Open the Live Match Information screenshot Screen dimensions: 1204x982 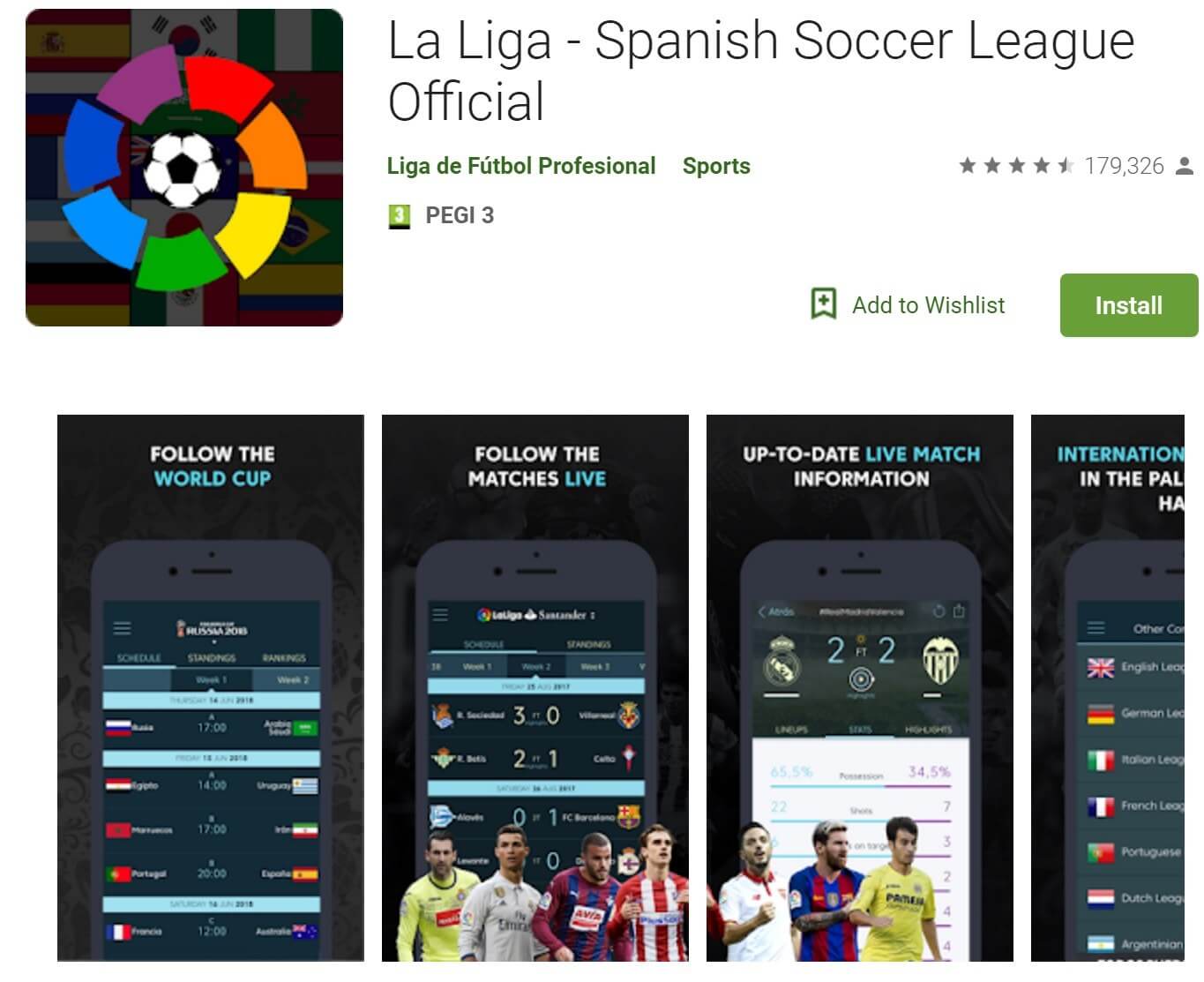pos(860,688)
